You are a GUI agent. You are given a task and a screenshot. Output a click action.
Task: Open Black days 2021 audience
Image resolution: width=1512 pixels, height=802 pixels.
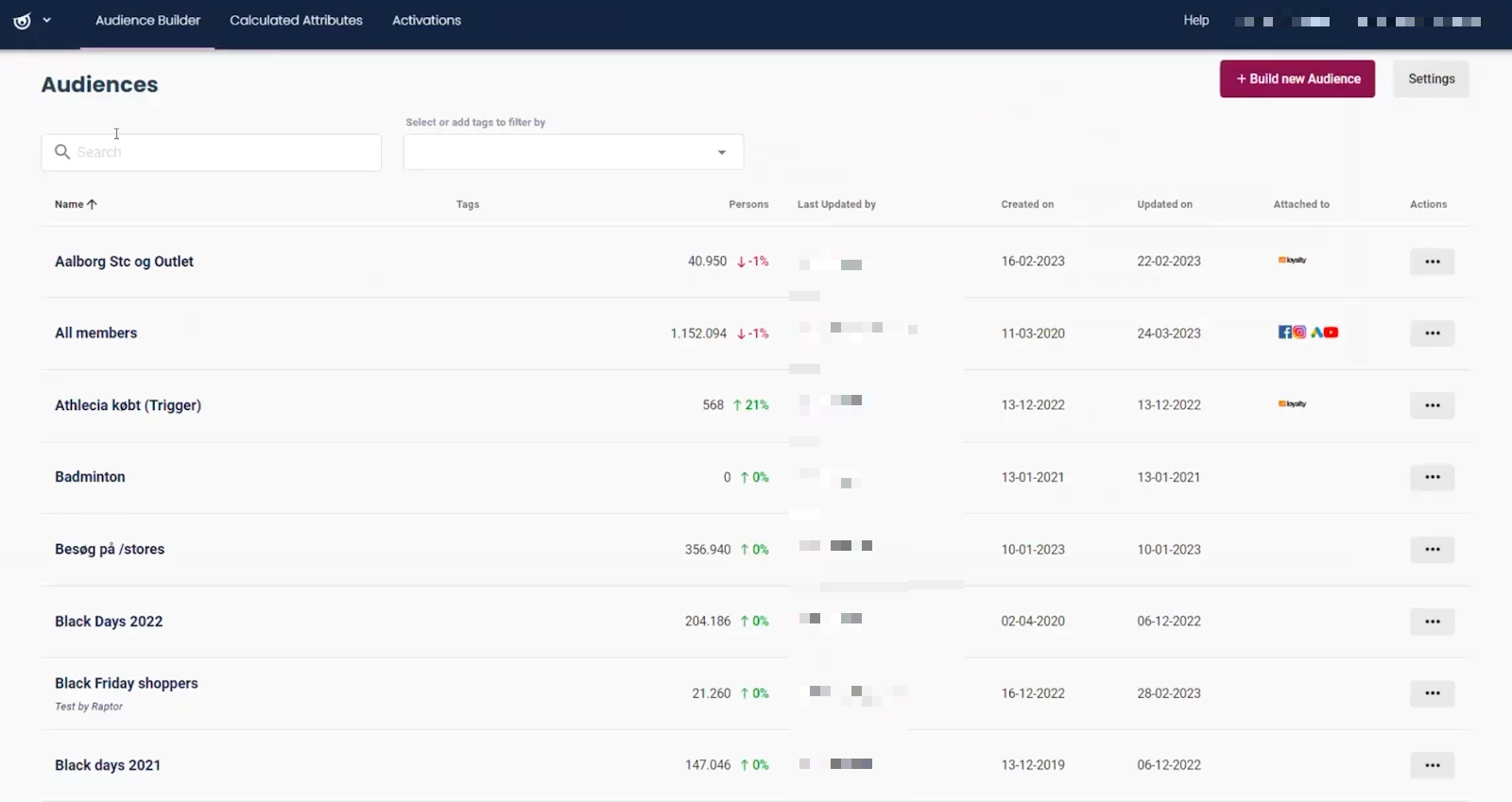coord(108,765)
